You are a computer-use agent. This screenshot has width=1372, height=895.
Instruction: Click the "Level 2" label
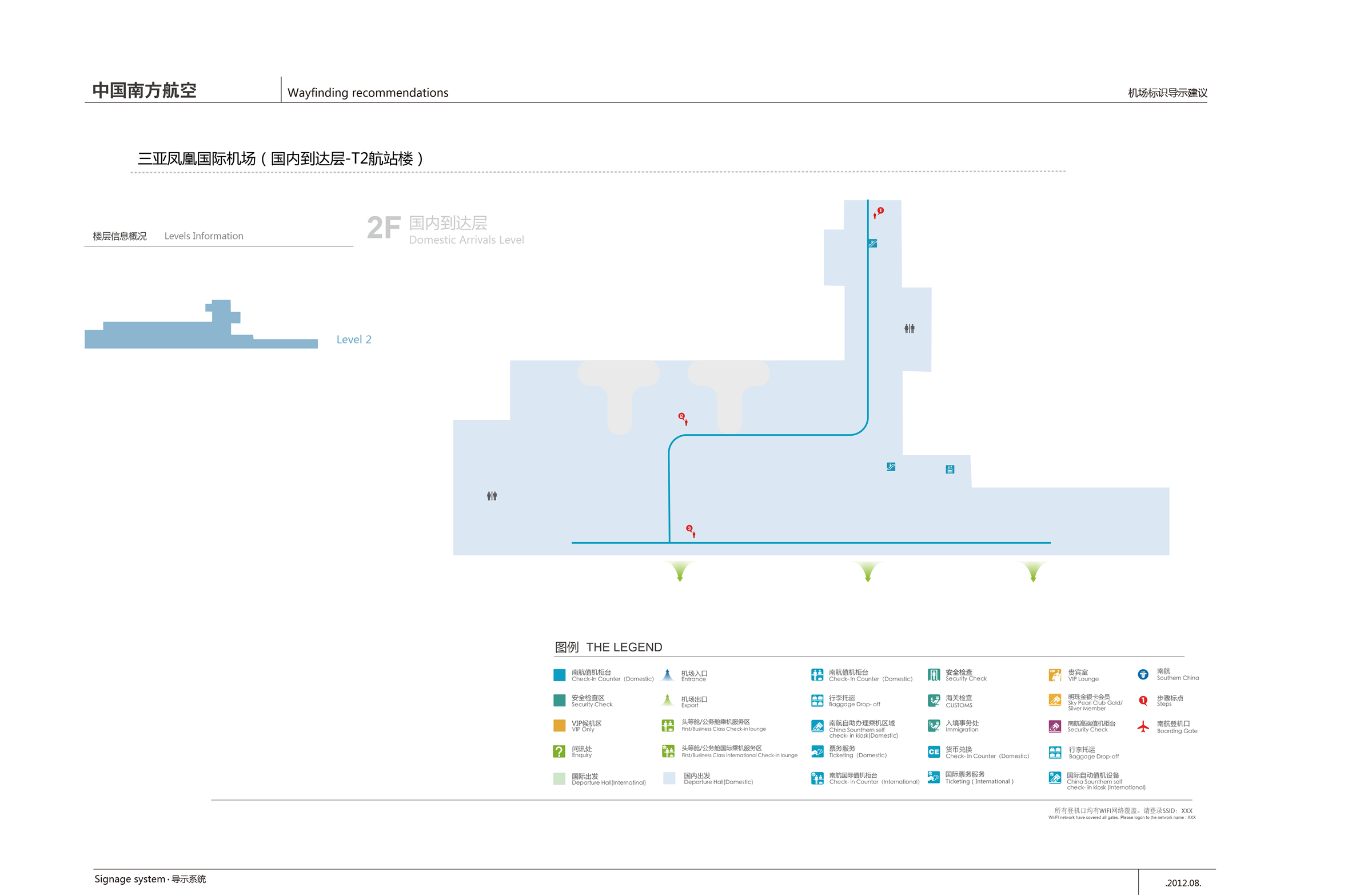[x=354, y=339]
